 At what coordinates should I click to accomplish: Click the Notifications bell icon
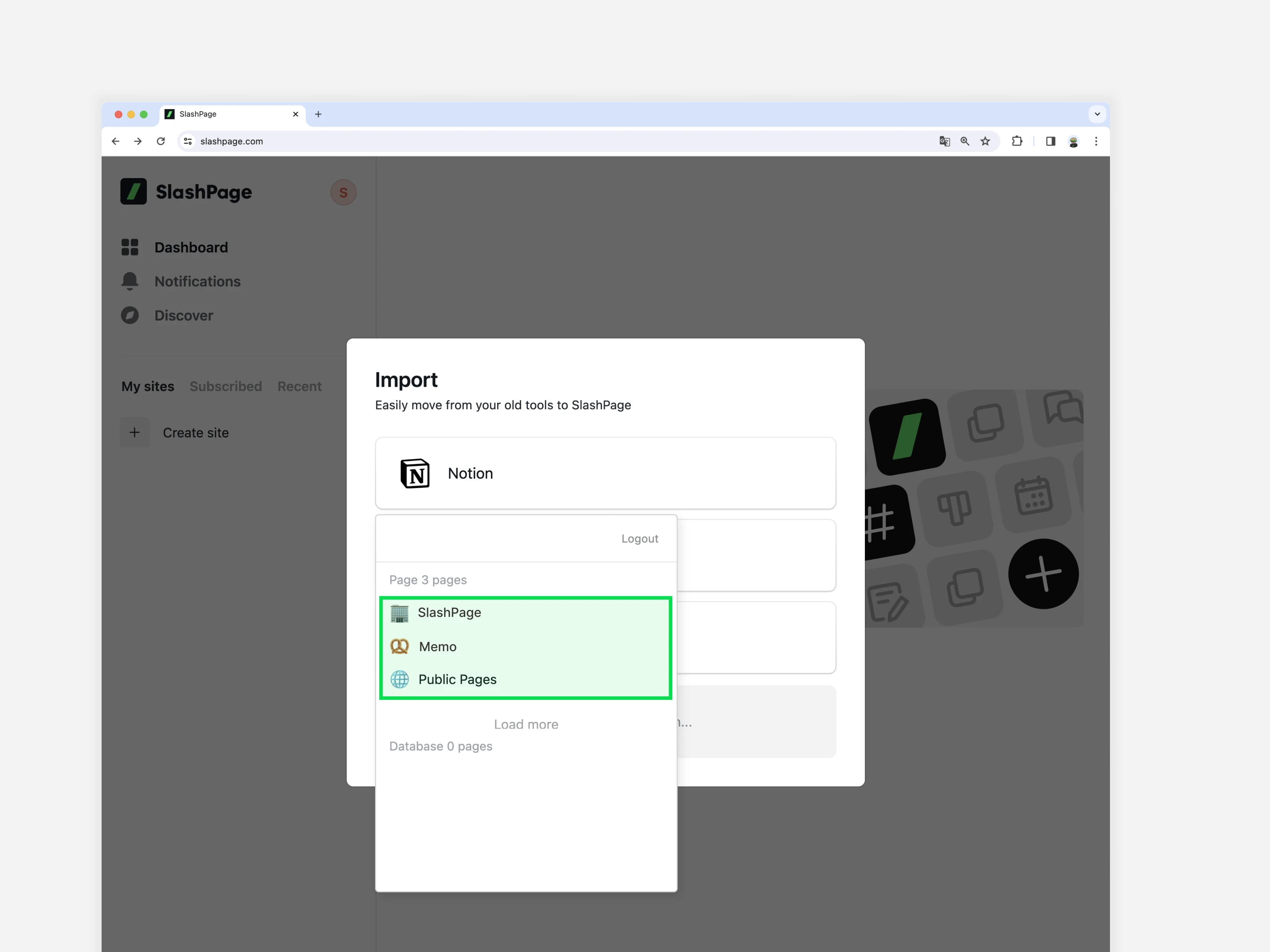point(130,281)
